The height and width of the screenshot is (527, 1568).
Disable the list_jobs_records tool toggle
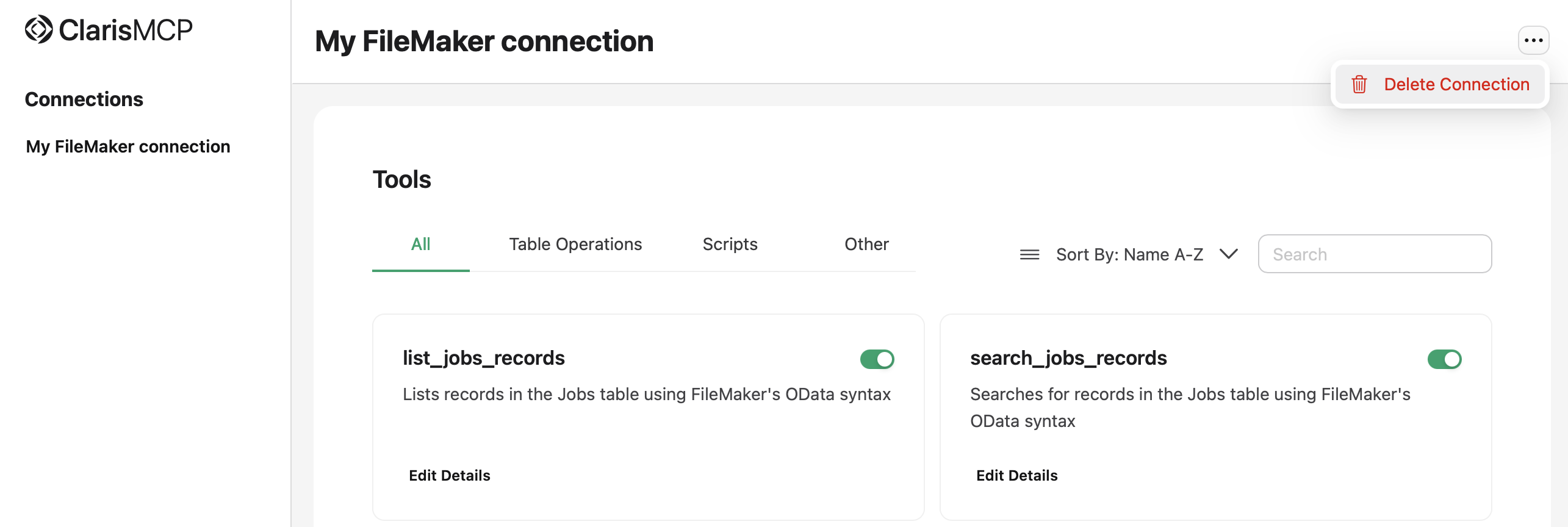[877, 359]
